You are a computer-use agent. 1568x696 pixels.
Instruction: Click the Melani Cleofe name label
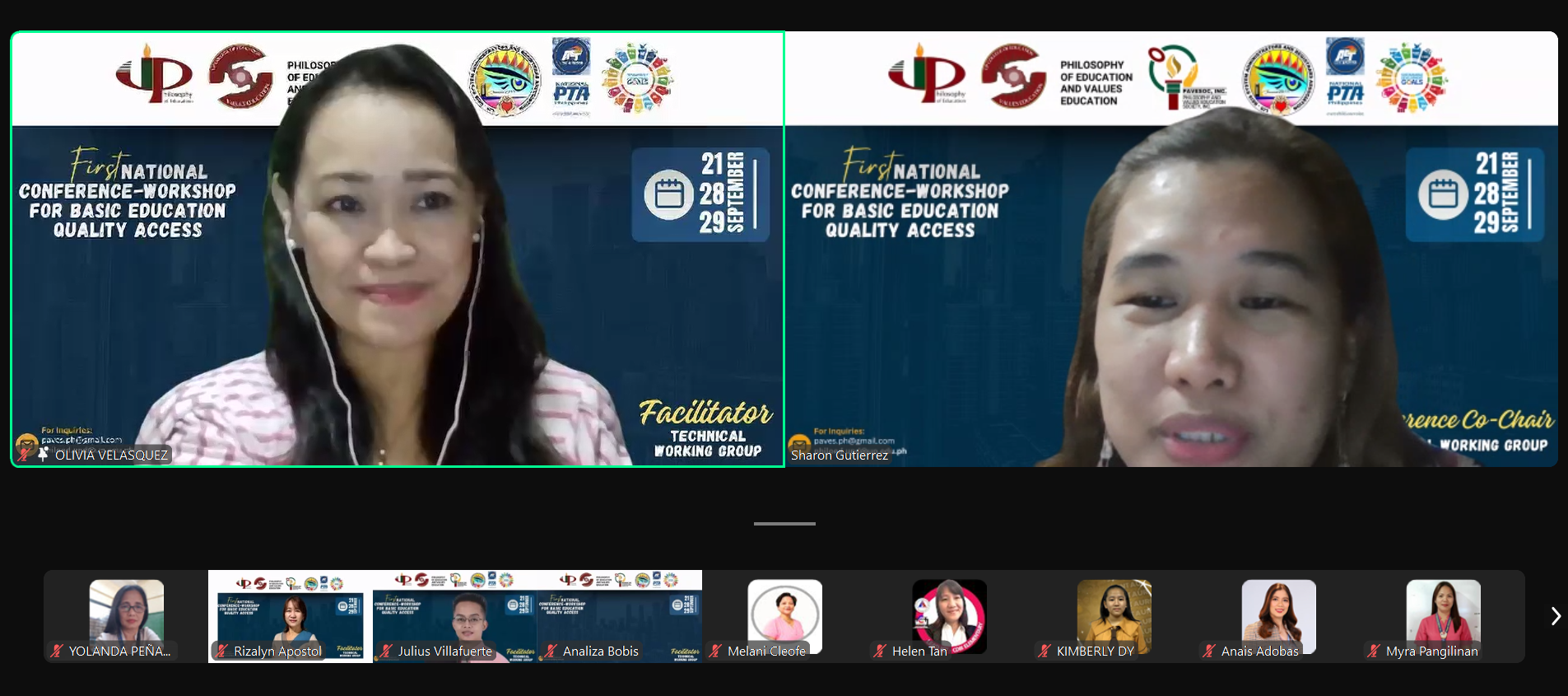(x=766, y=651)
